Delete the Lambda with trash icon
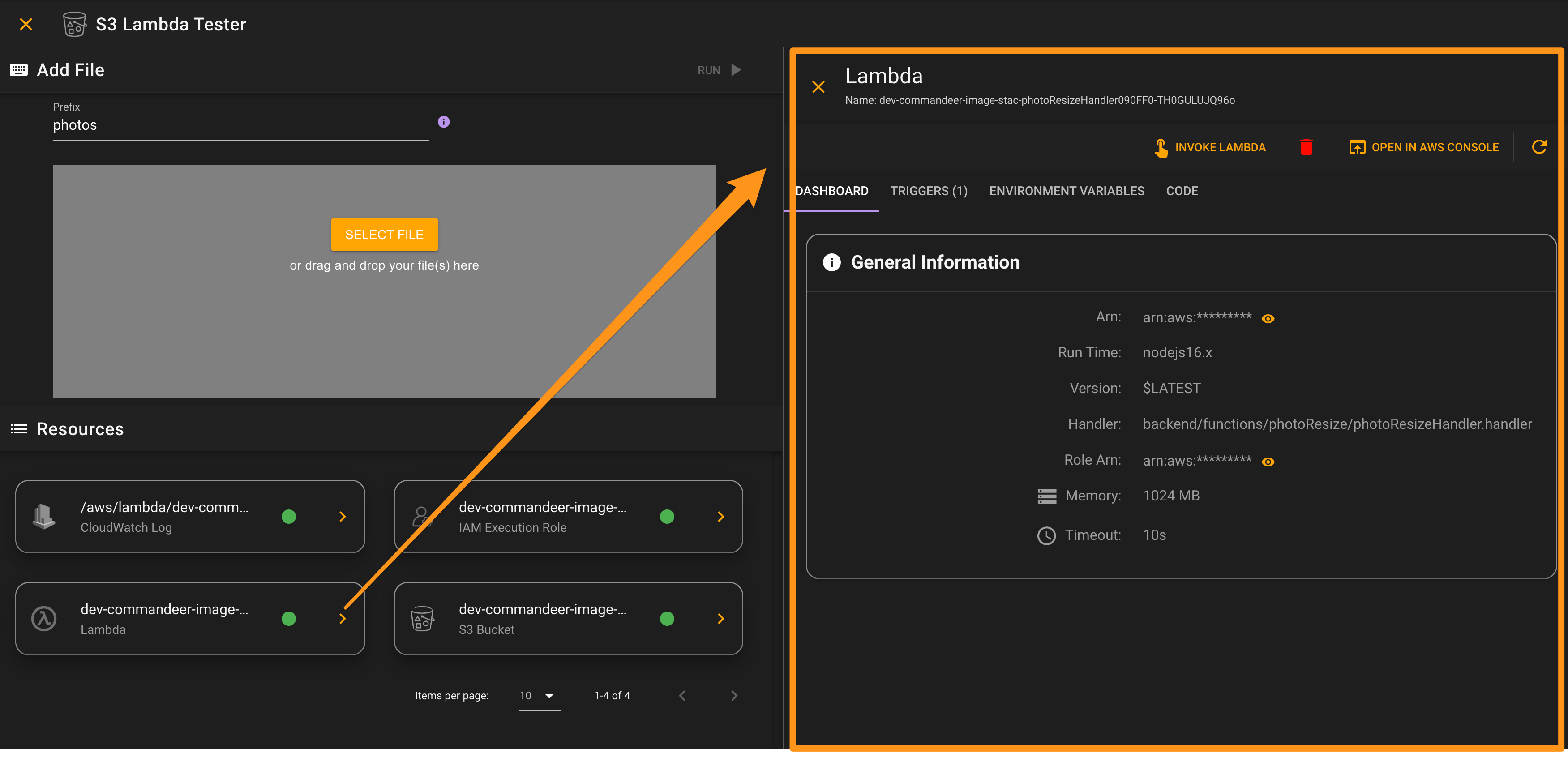 coord(1306,147)
